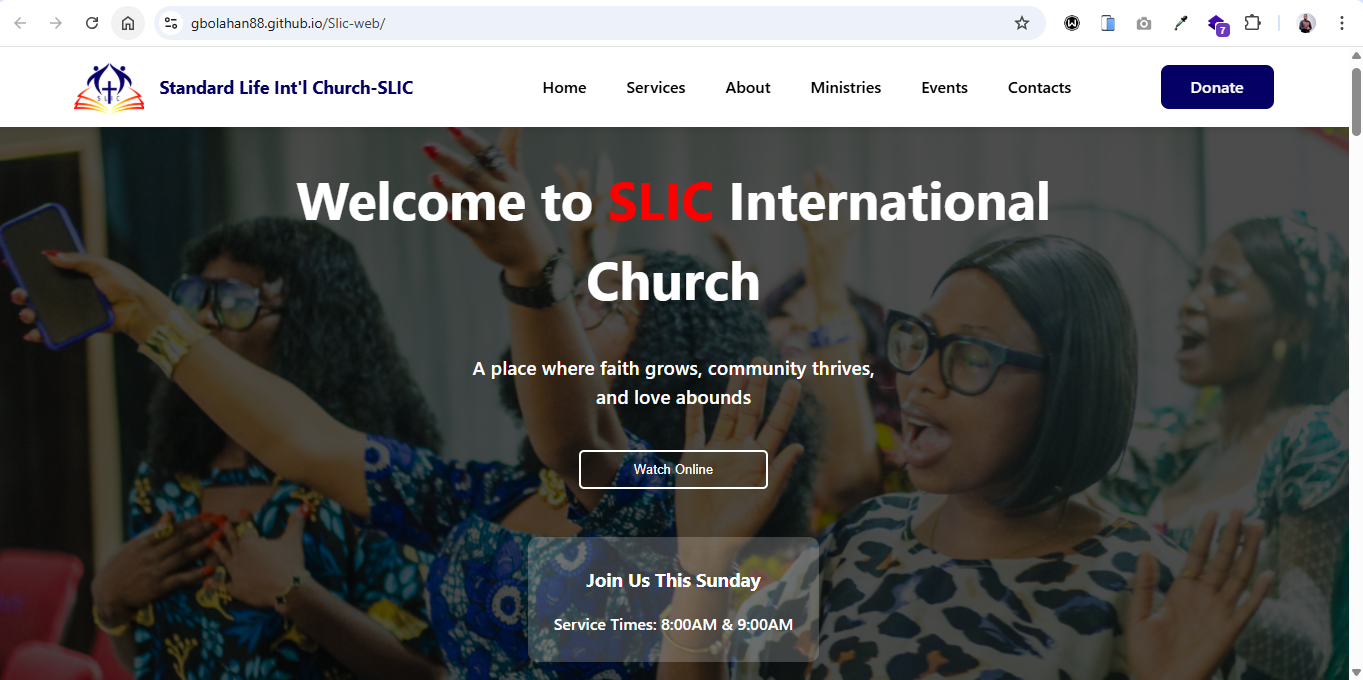This screenshot has width=1363, height=680.
Task: Open the Ministries nav item
Action: (x=846, y=88)
